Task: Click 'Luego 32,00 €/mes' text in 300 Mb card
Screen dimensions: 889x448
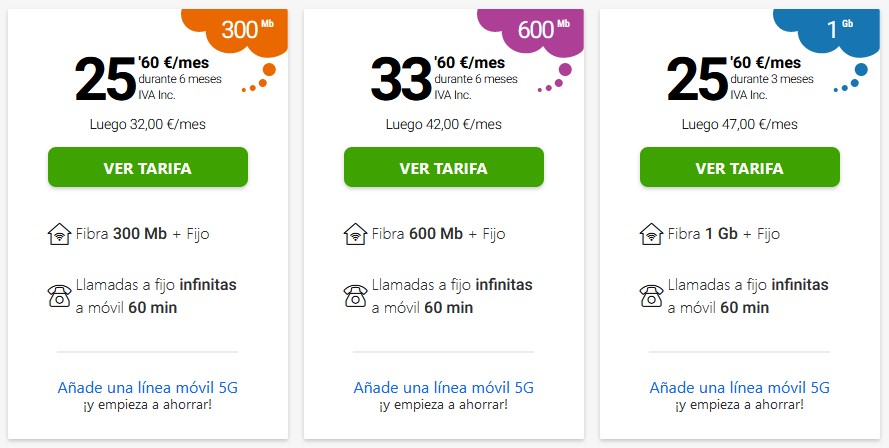Action: (147, 124)
